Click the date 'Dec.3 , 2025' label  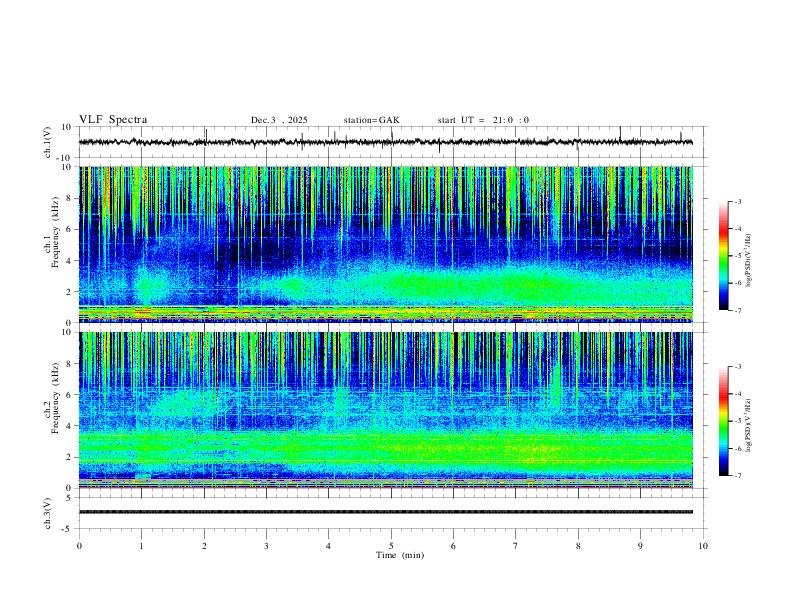(x=279, y=120)
